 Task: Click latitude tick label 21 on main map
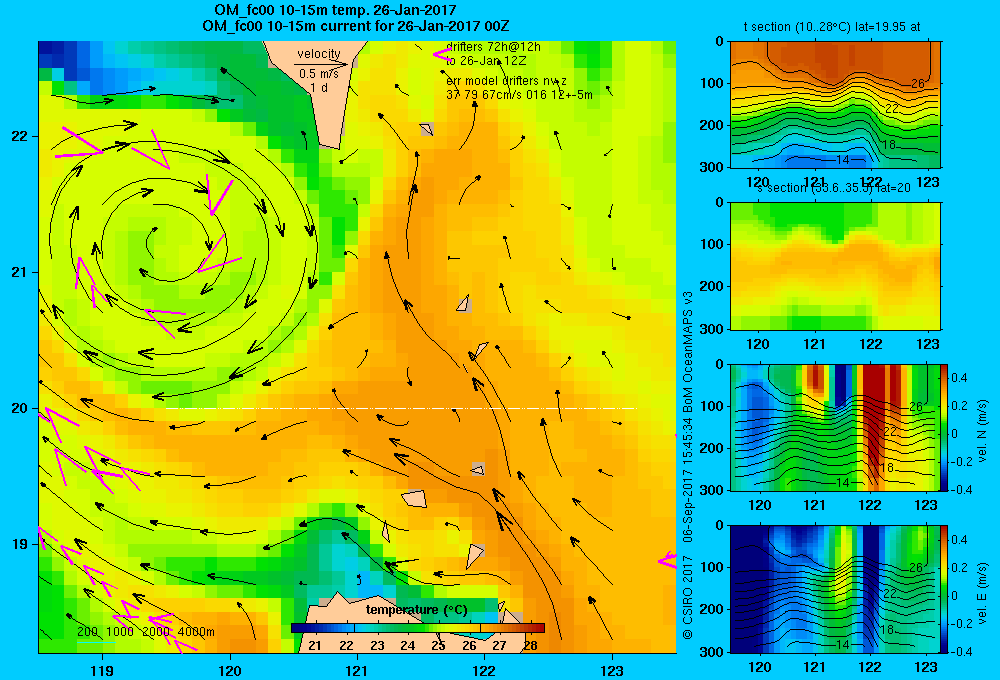pyautogui.click(x=20, y=272)
